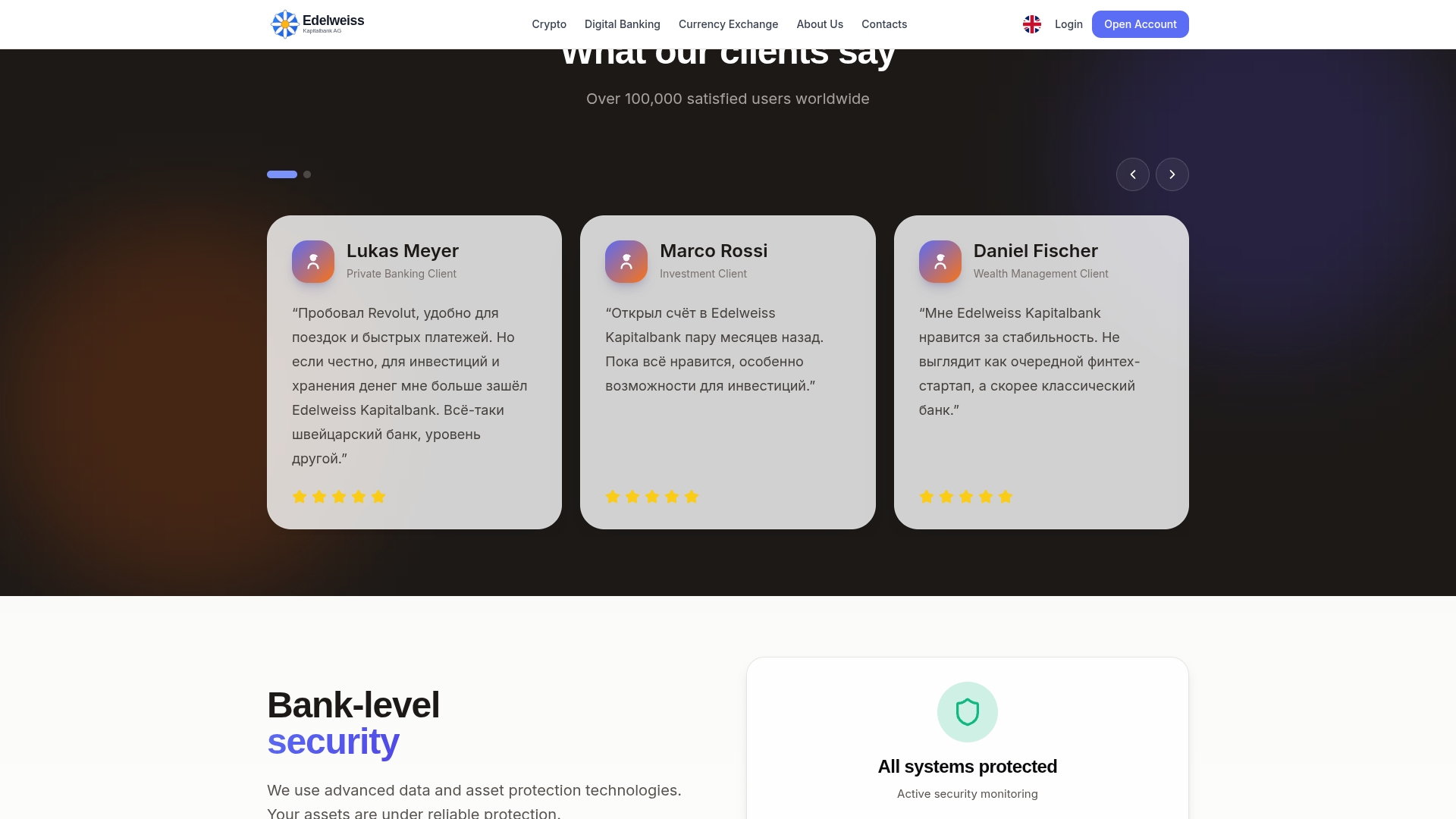Screen dimensions: 1456x819
Task: Go to Currency Exchange page
Action: tap(729, 24)
